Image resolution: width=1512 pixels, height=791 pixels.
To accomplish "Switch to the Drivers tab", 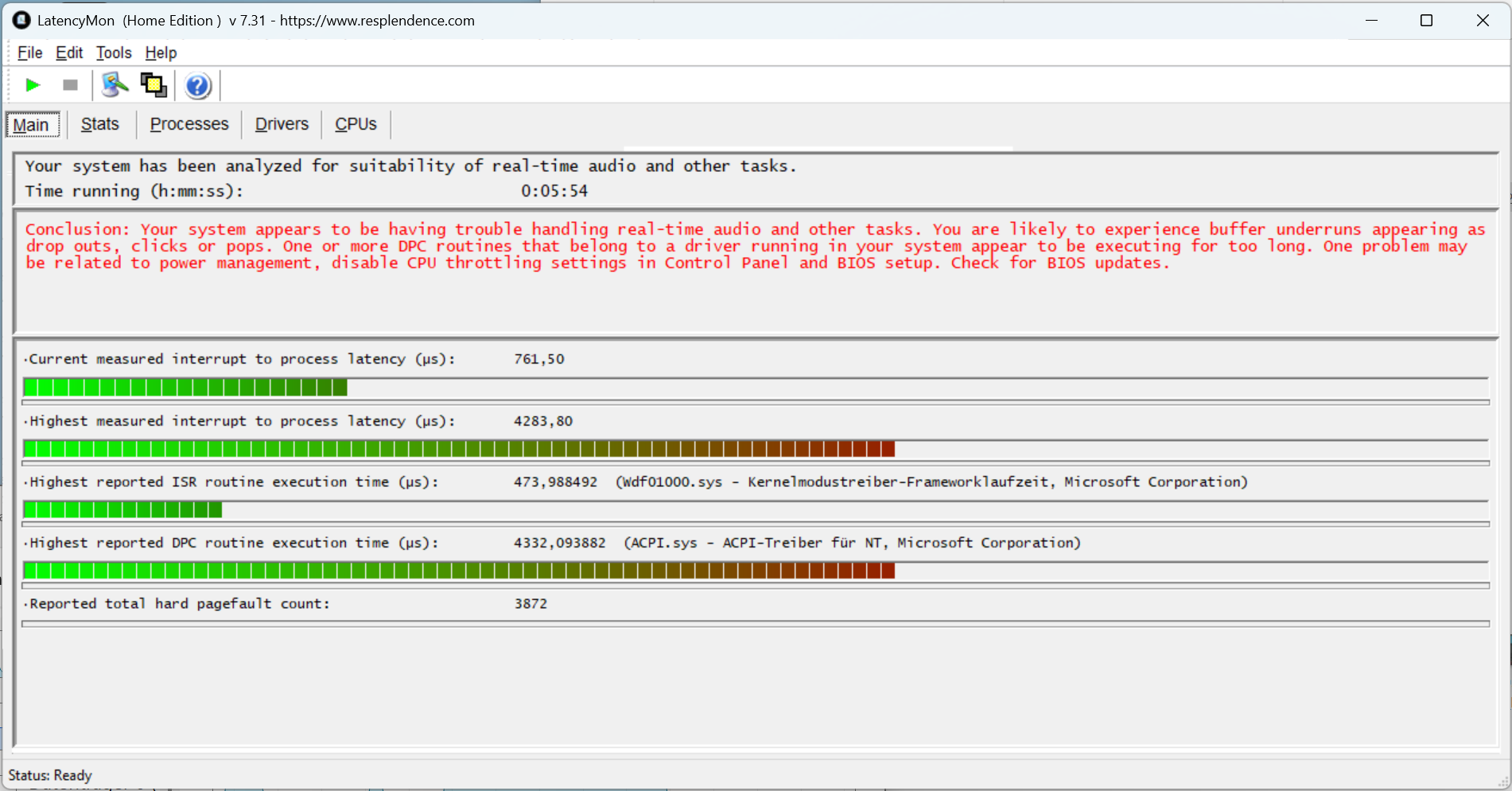I will 282,124.
